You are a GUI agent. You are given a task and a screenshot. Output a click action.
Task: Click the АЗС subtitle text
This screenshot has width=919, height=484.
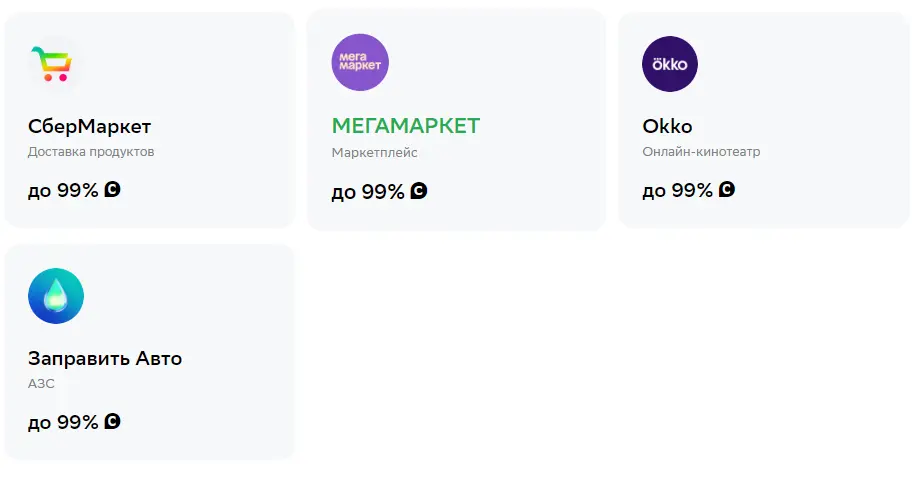pos(41,384)
